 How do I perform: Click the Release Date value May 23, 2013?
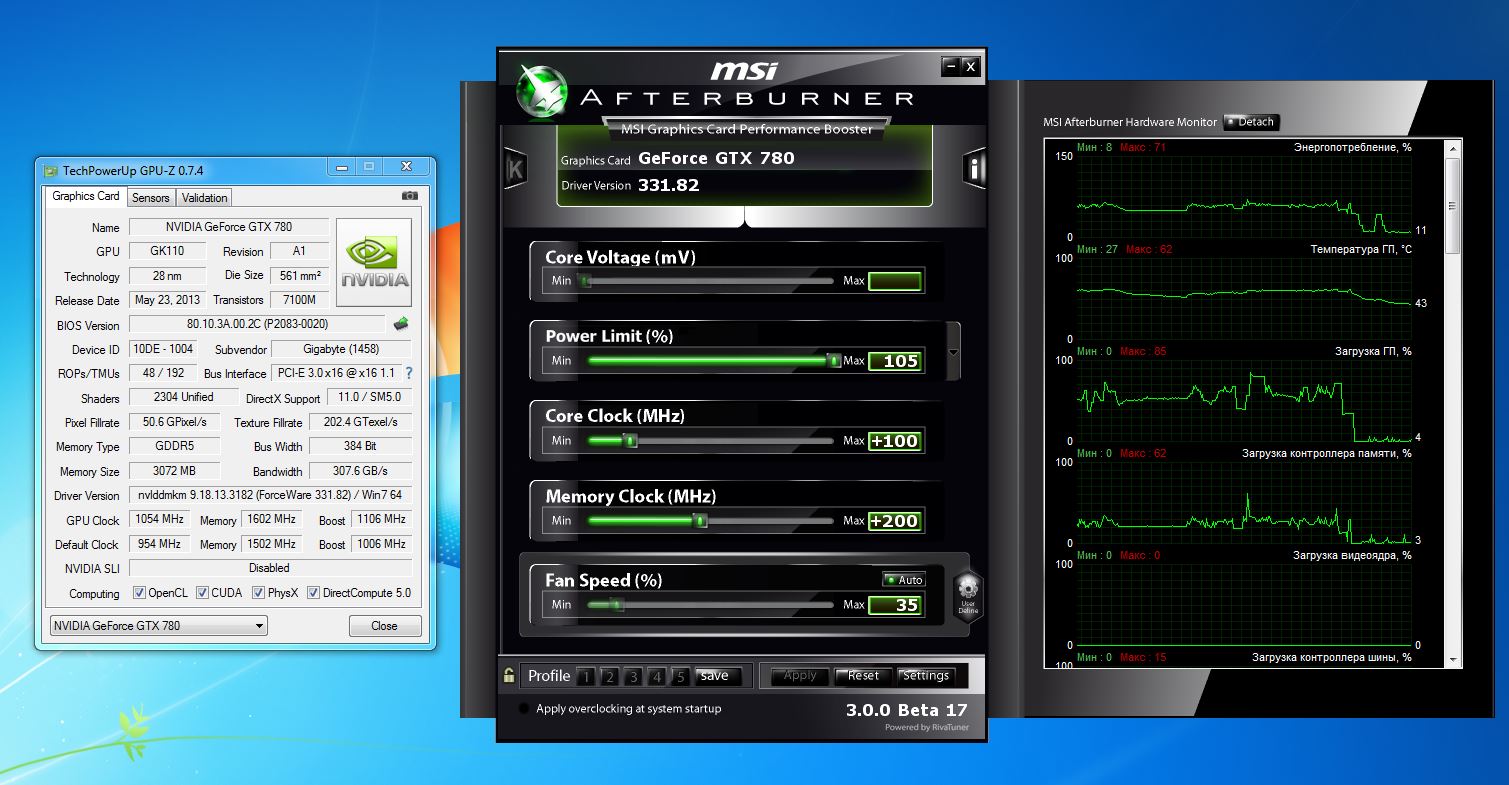pyautogui.click(x=167, y=300)
